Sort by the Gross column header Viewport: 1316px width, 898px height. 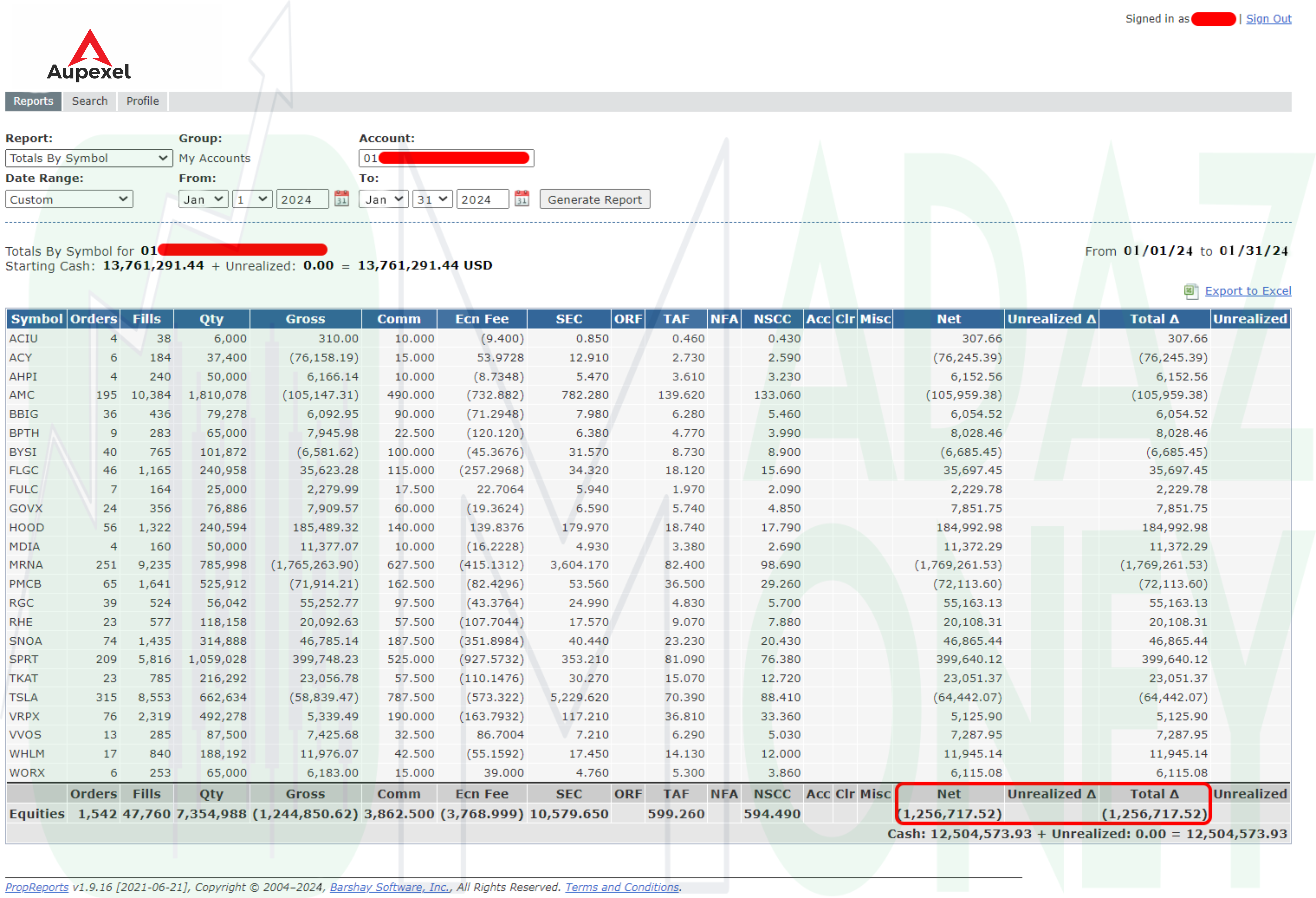click(305, 319)
